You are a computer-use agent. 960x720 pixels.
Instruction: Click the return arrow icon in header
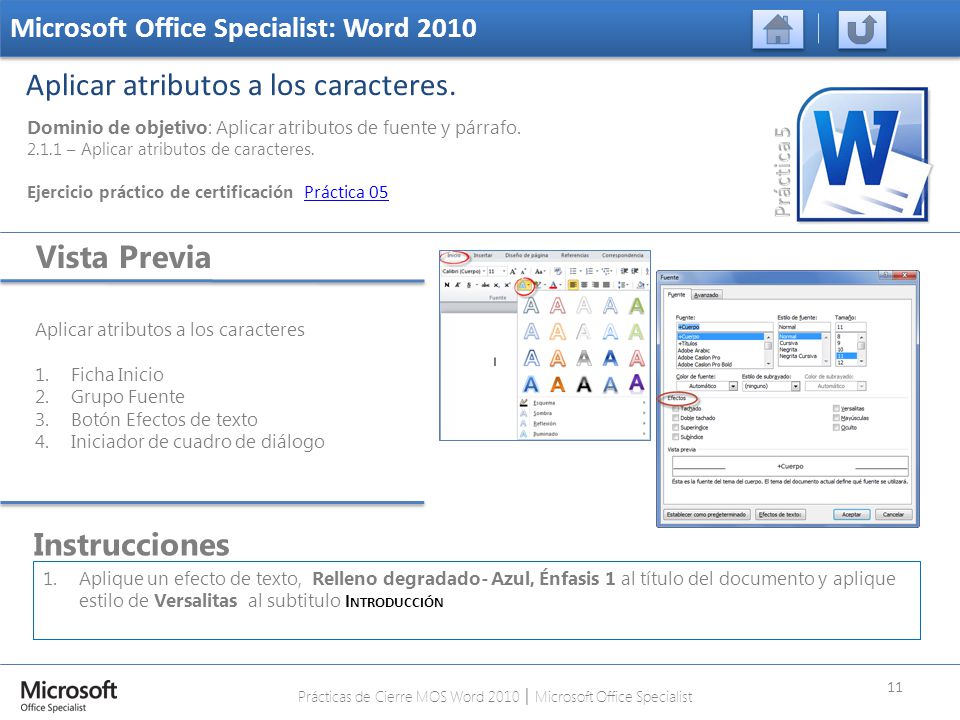point(861,29)
